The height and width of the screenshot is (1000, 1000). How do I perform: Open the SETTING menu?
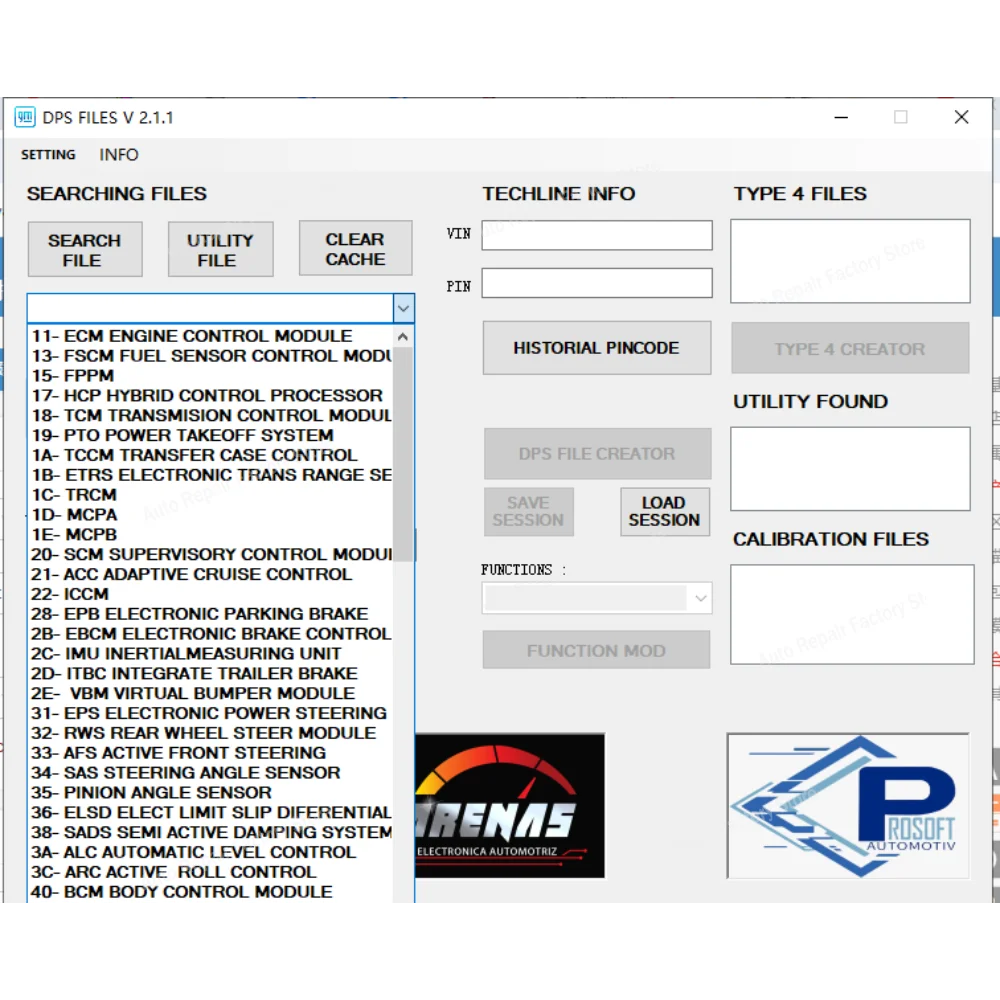[x=48, y=155]
